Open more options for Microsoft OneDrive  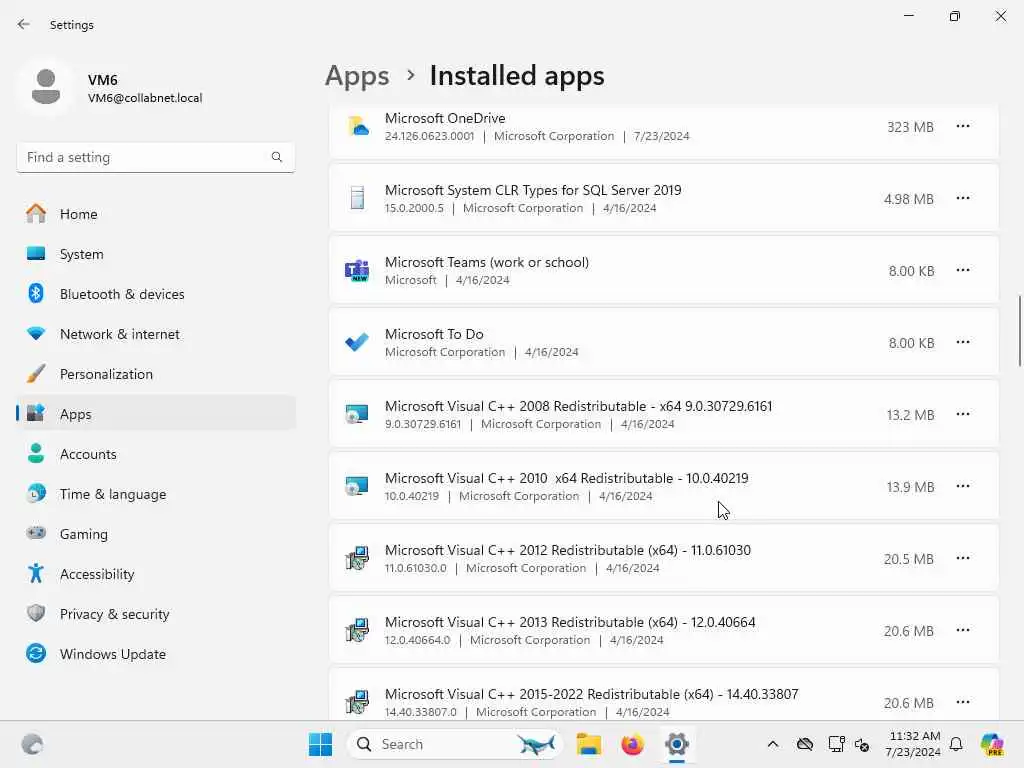point(963,126)
